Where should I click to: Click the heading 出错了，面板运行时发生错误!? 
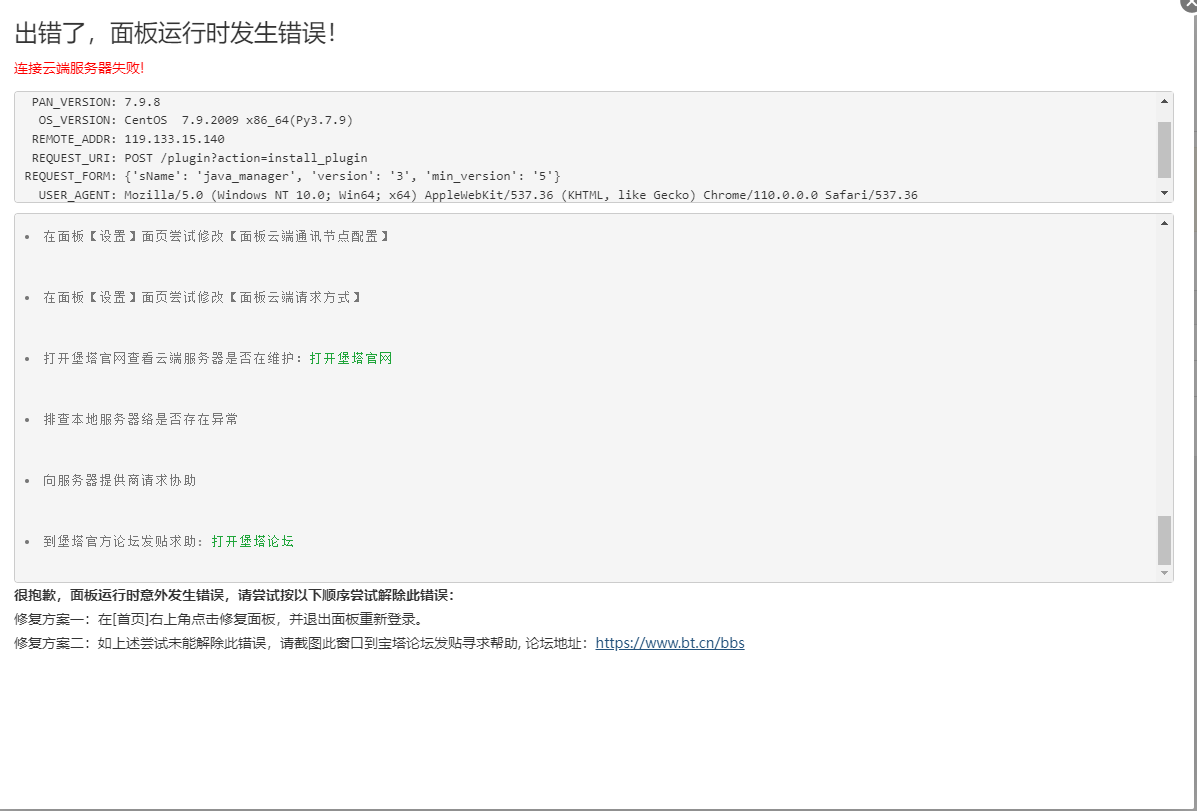[x=175, y=33]
